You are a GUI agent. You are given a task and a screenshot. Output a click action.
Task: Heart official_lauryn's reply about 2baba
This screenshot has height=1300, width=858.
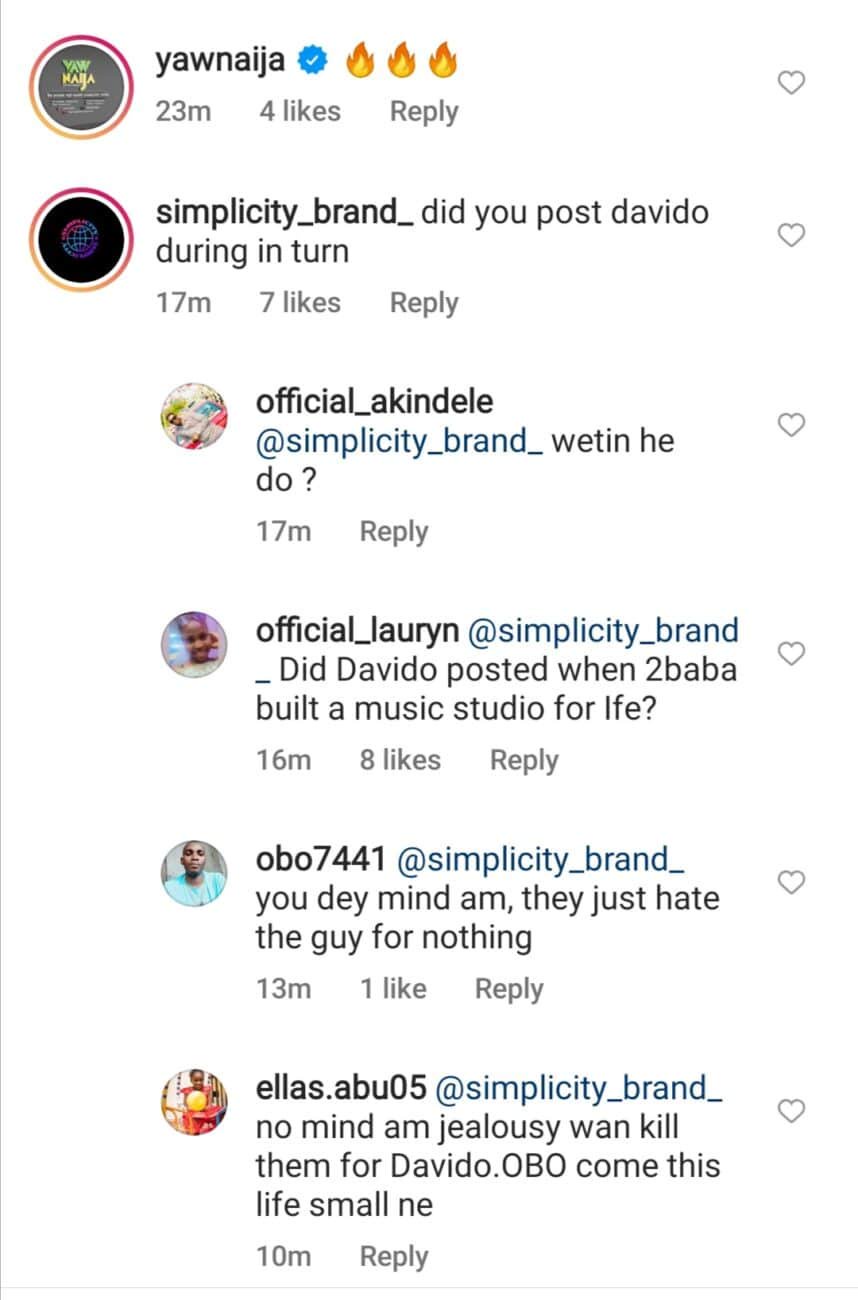pos(791,654)
